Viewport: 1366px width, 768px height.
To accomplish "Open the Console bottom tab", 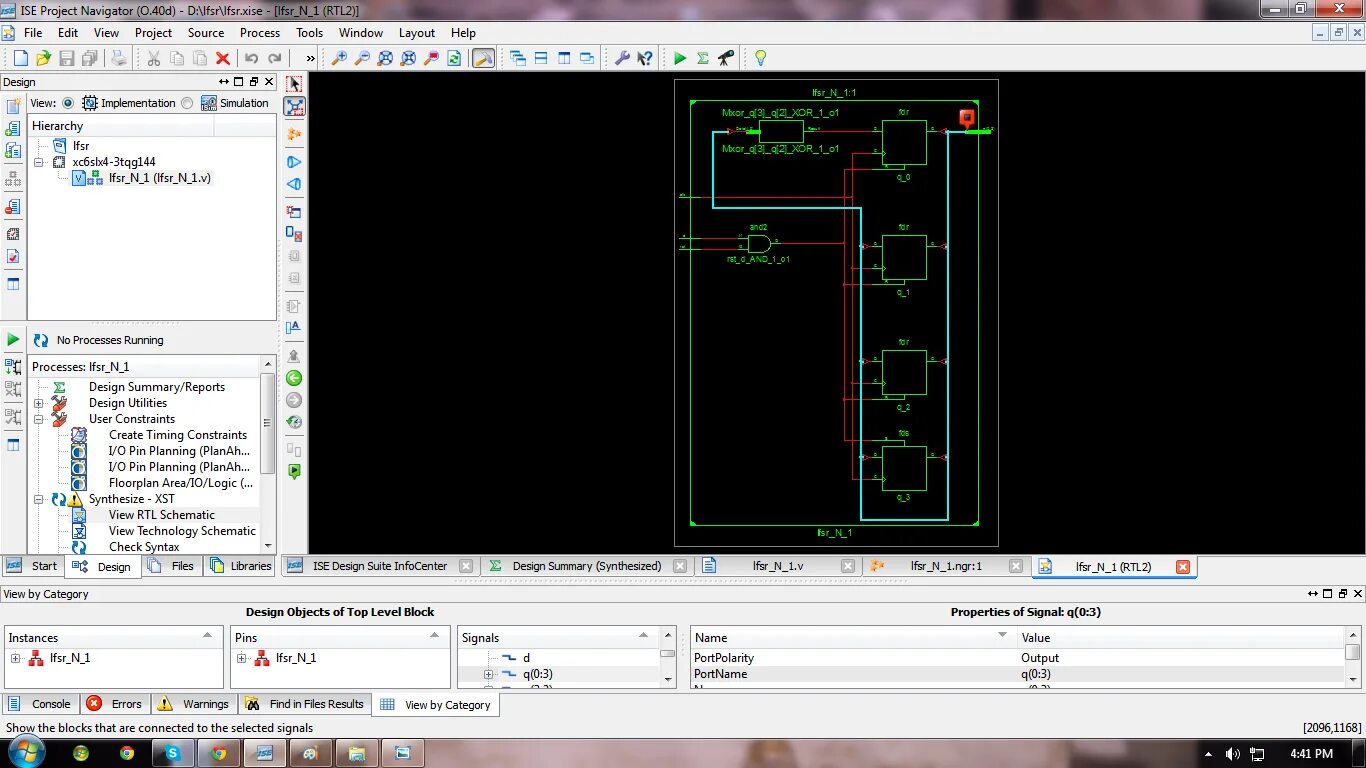I will [41, 704].
